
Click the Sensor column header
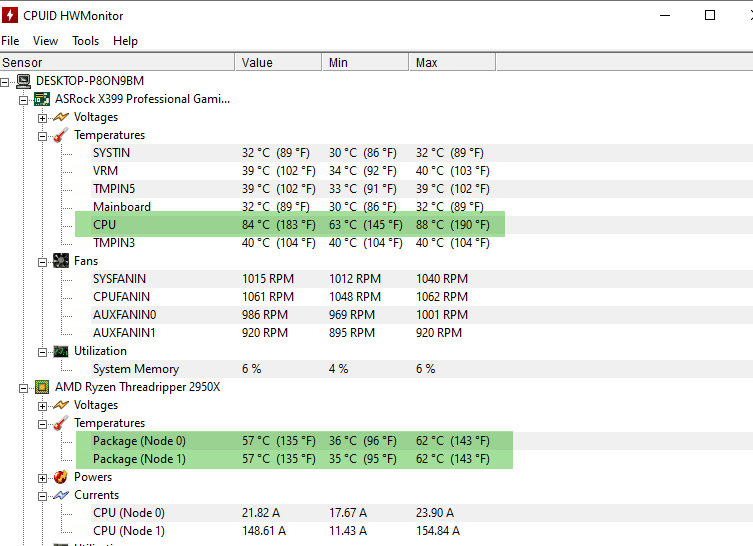point(117,62)
